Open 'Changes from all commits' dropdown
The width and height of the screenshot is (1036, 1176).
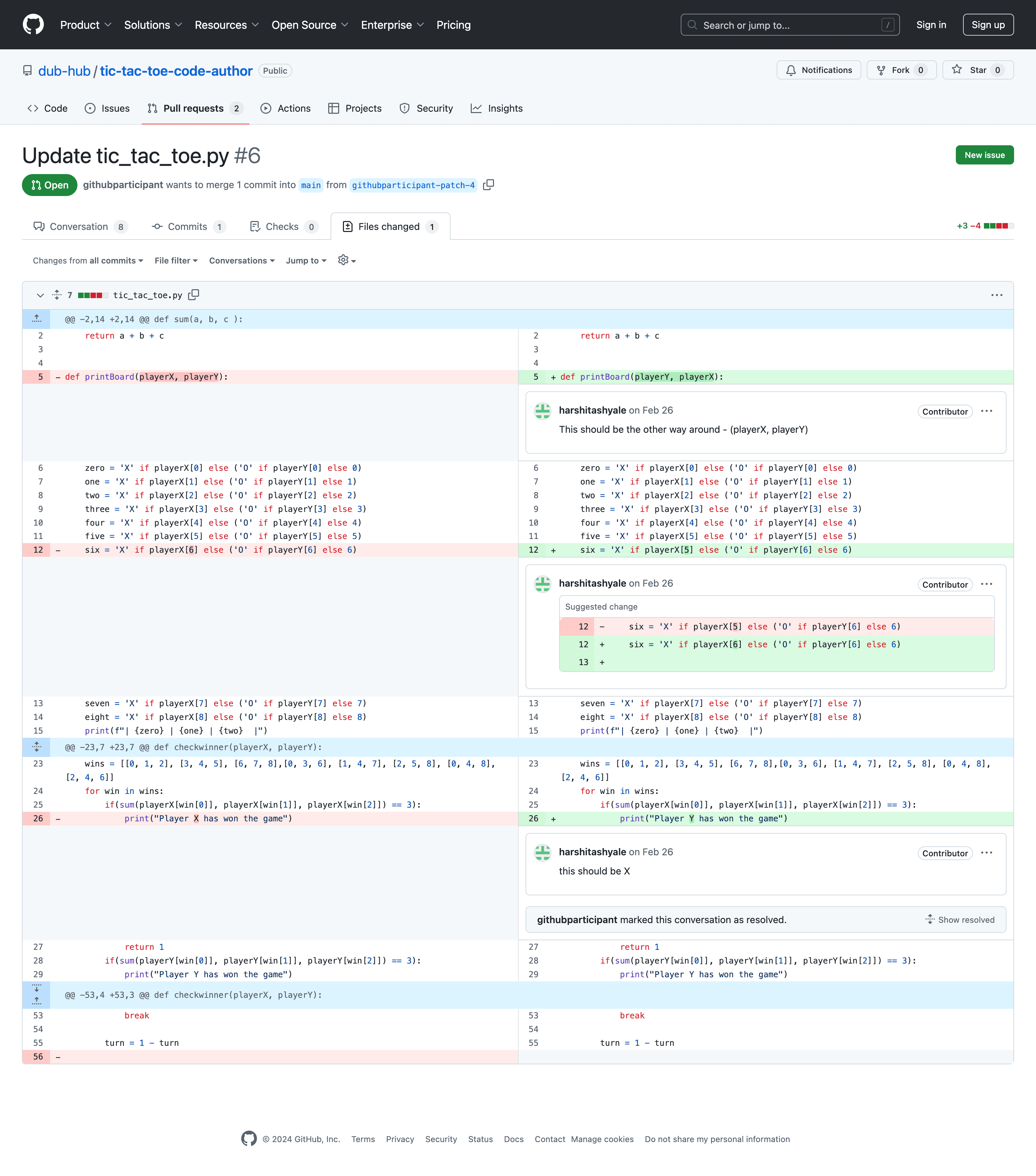click(88, 261)
